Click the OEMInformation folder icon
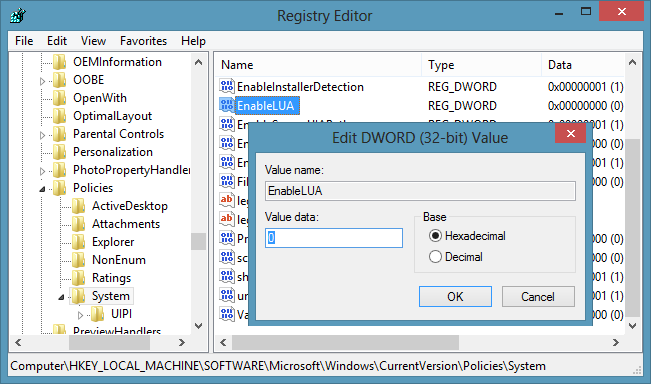 click(60, 62)
